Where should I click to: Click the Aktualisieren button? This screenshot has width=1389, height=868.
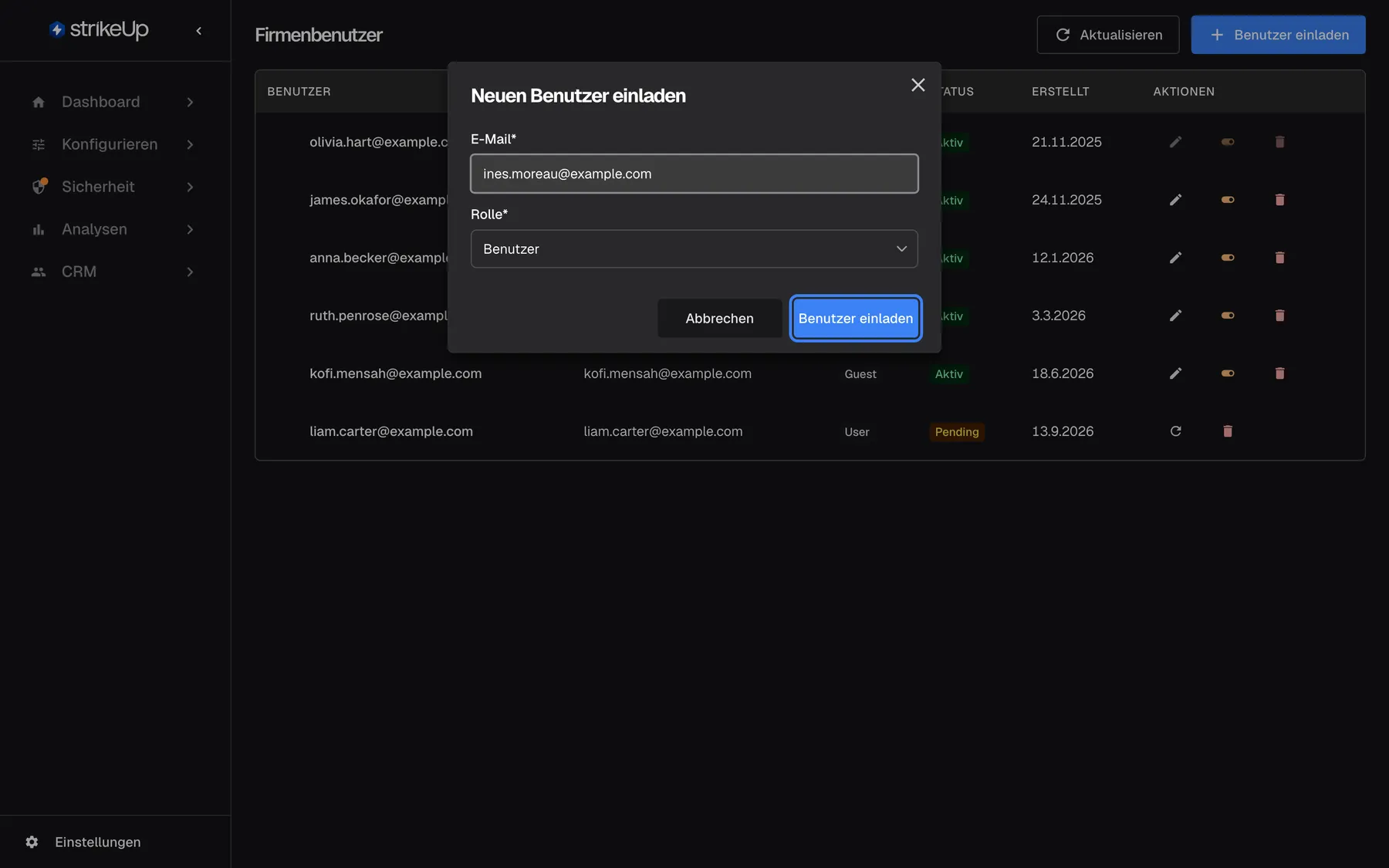point(1108,35)
